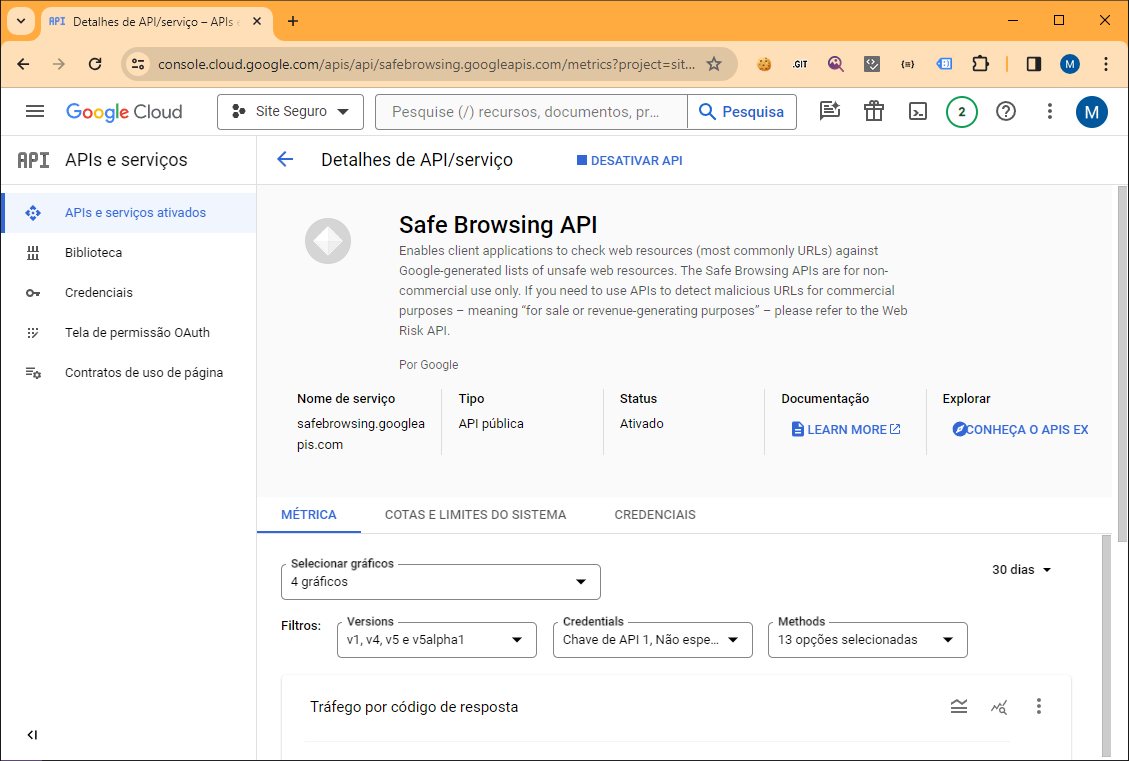Viewport: 1129px width, 761px height.
Task: Click the page vertical scrollbar
Action: click(x=1122, y=364)
